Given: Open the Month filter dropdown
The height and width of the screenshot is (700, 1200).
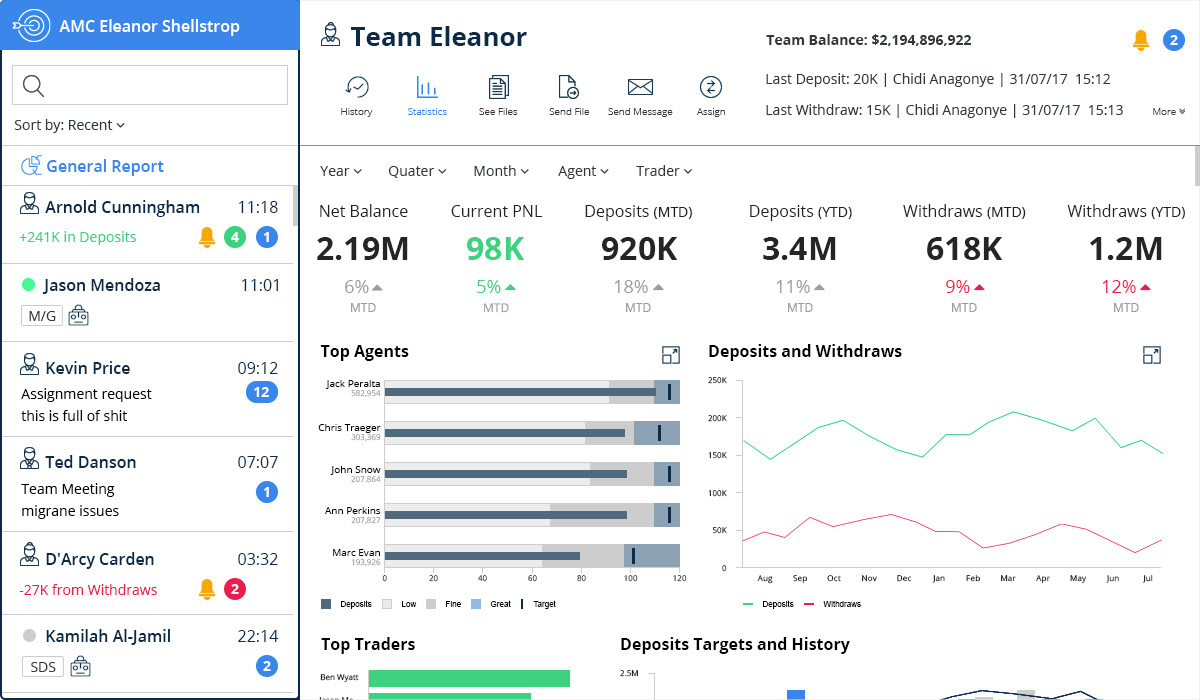Looking at the screenshot, I should [x=501, y=171].
